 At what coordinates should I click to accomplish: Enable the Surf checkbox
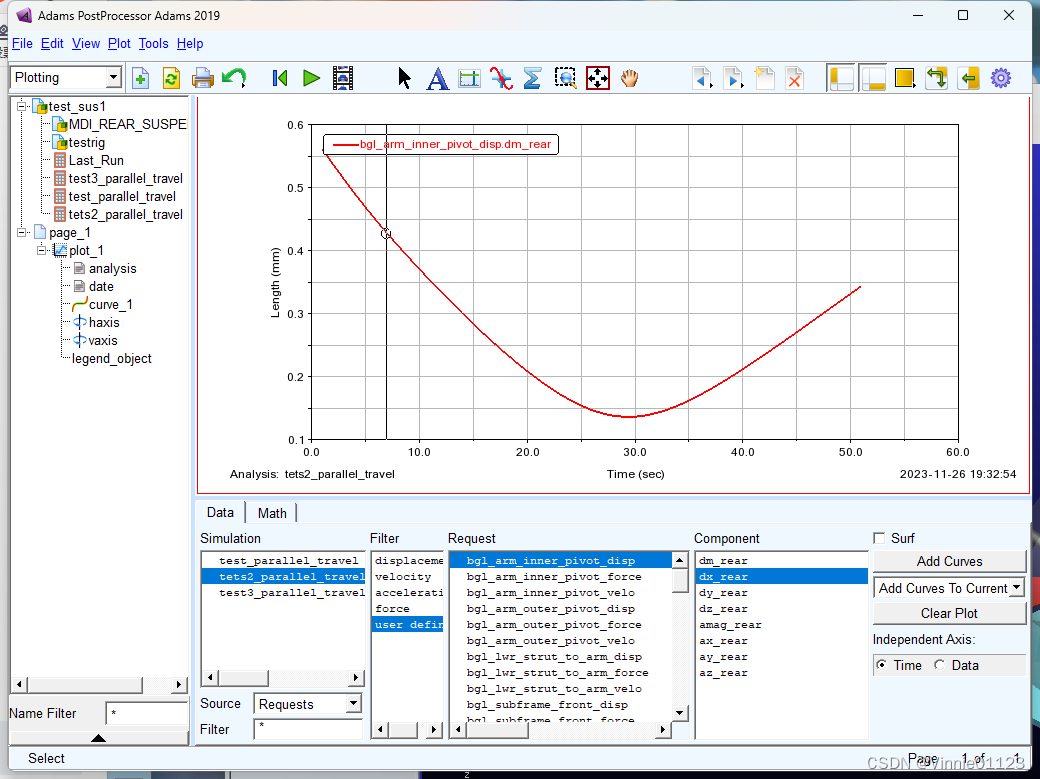click(880, 539)
